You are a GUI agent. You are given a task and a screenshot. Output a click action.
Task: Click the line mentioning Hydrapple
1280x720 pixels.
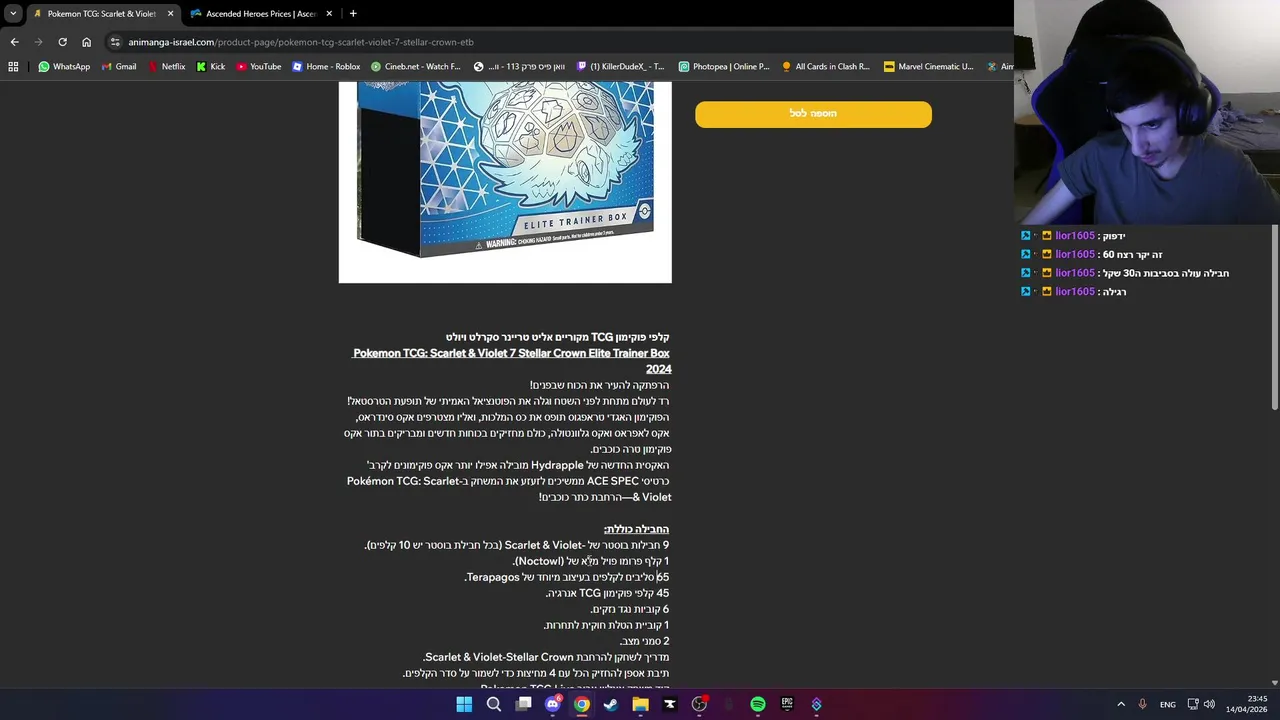pos(518,465)
